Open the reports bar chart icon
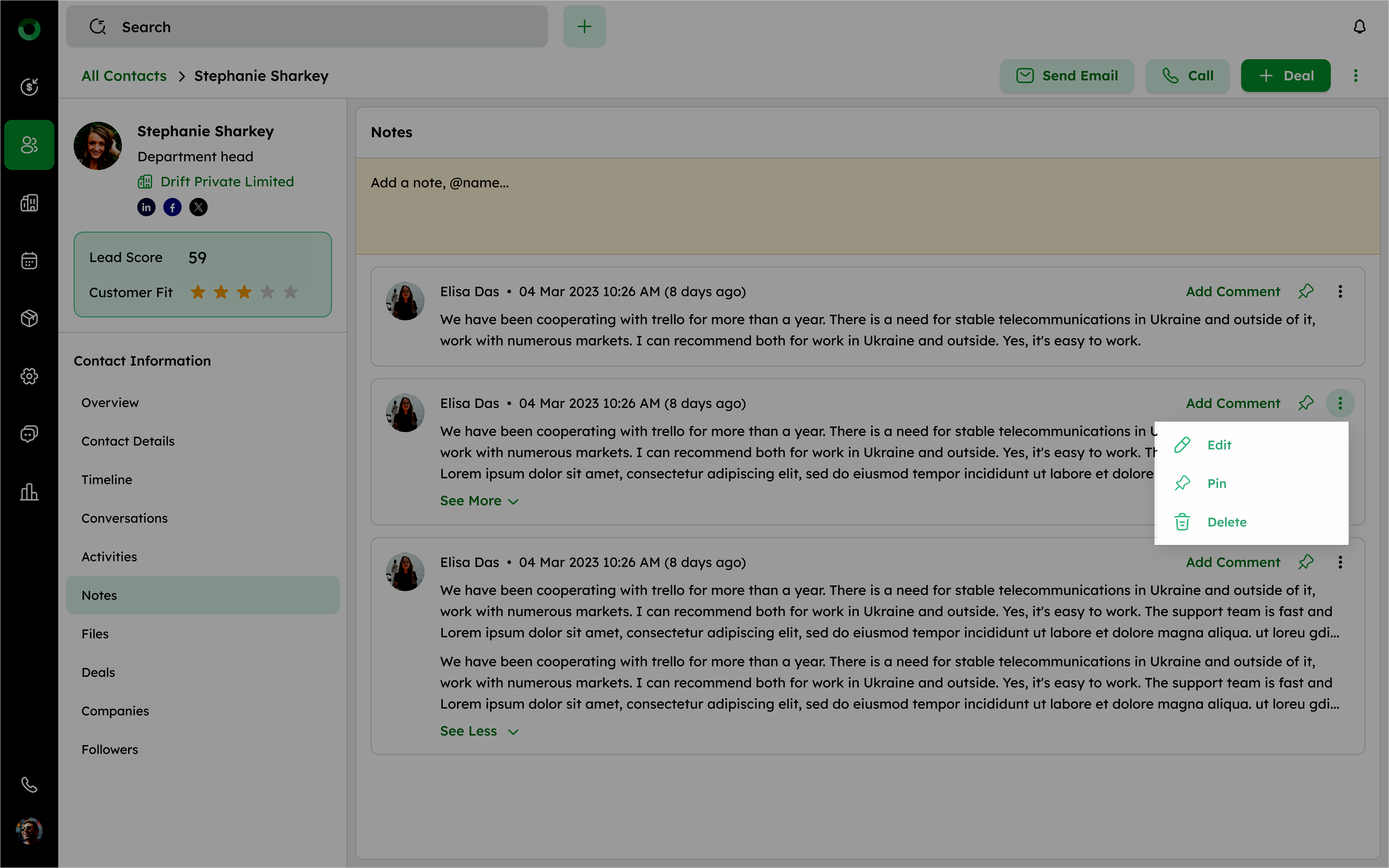1389x868 pixels. click(x=29, y=492)
